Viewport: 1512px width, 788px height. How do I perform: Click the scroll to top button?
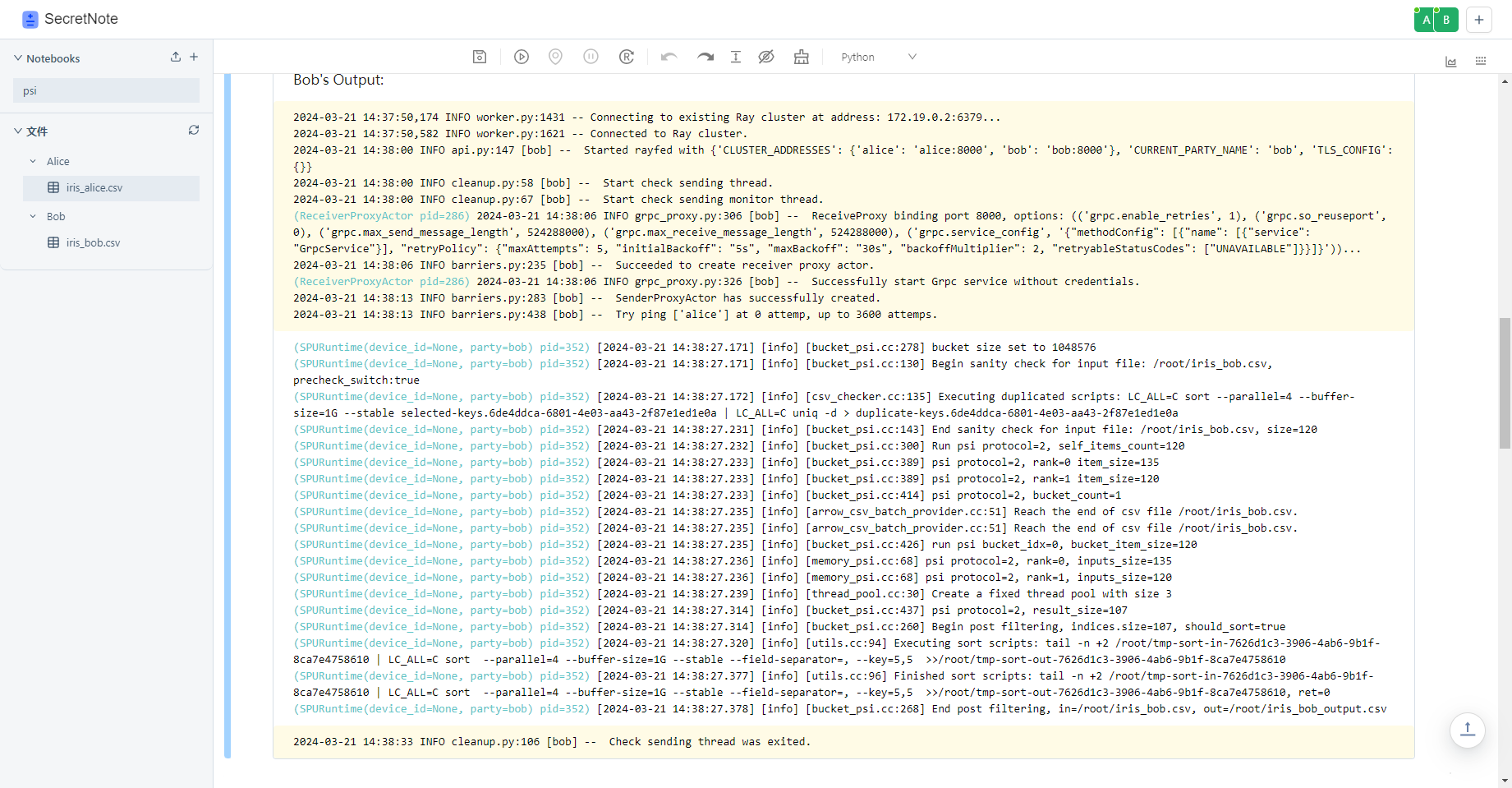pyautogui.click(x=1468, y=729)
